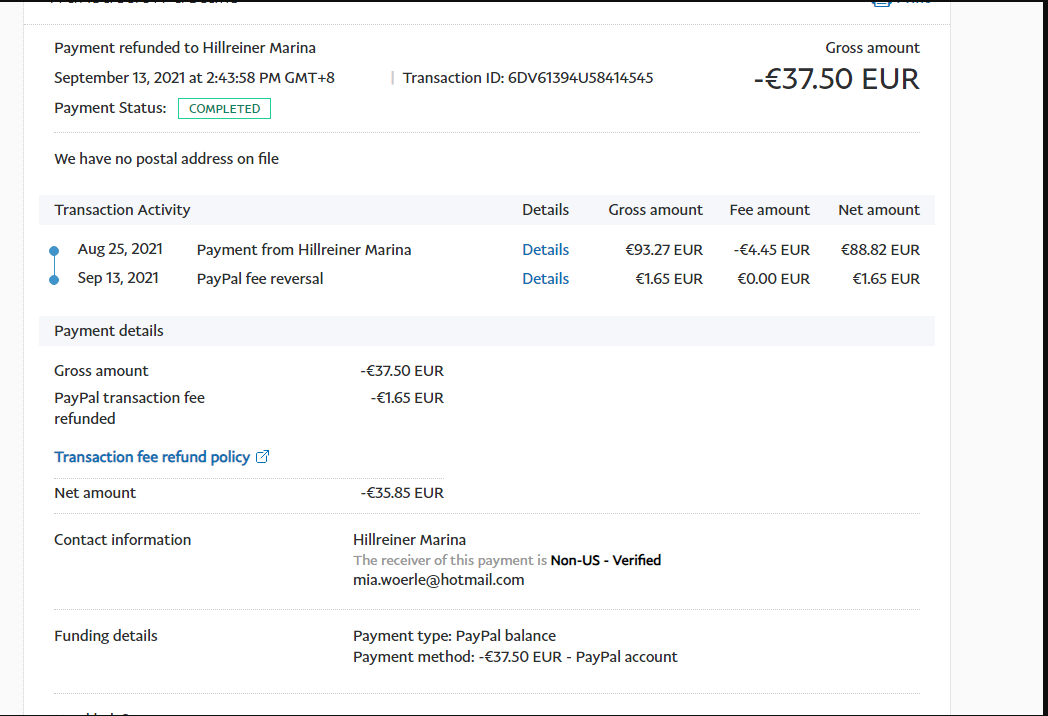Click the large -€37.50 EUR gross amount
The width and height of the screenshot is (1048, 716).
pyautogui.click(x=836, y=79)
